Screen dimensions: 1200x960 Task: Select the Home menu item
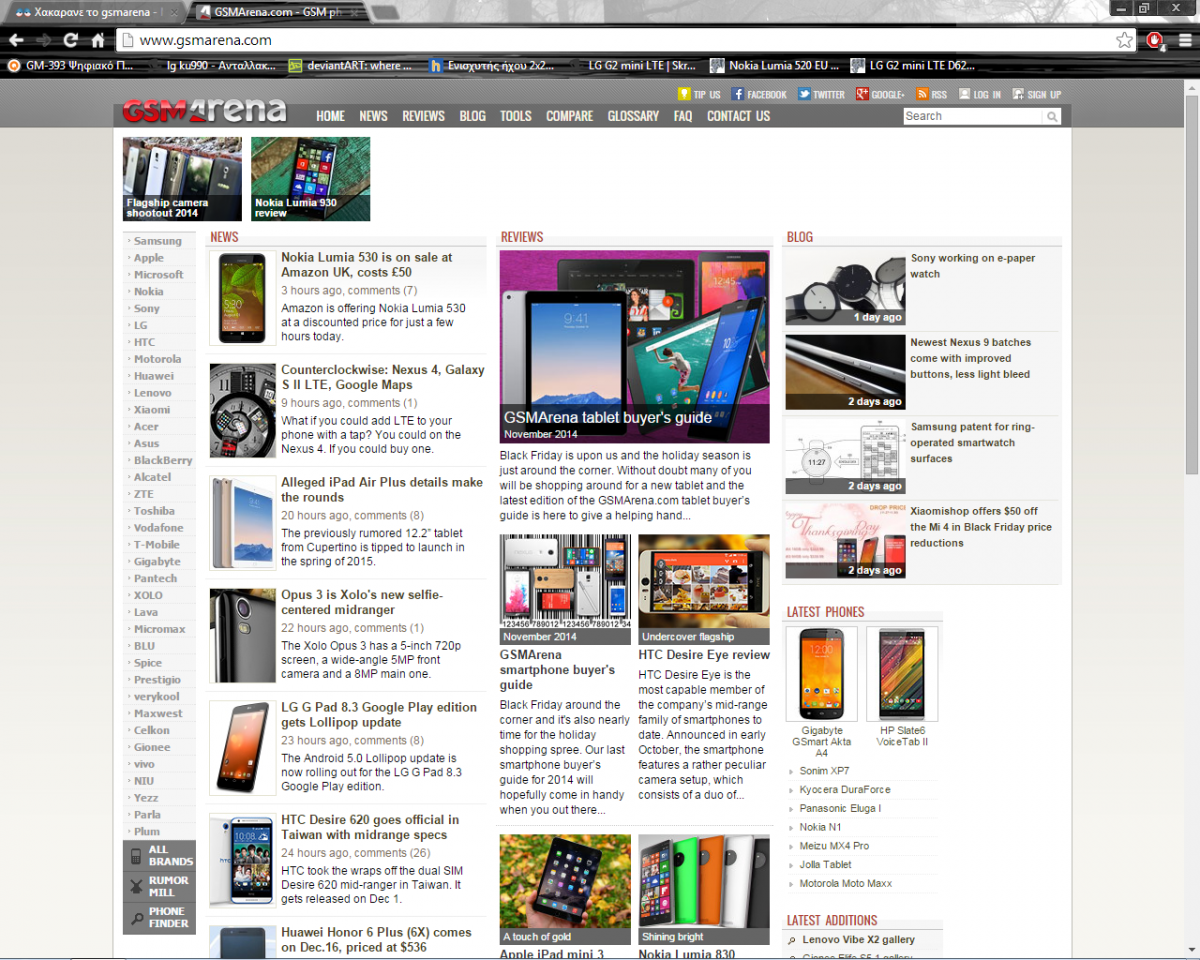[x=330, y=116]
